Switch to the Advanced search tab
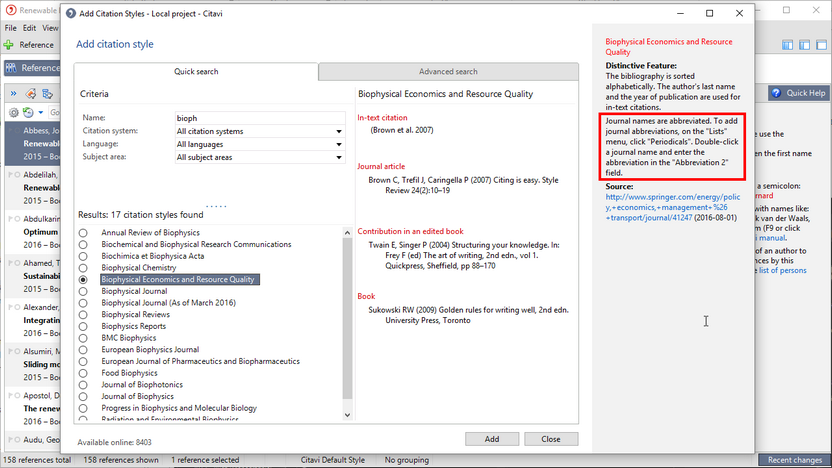The width and height of the screenshot is (832, 468). [x=448, y=72]
